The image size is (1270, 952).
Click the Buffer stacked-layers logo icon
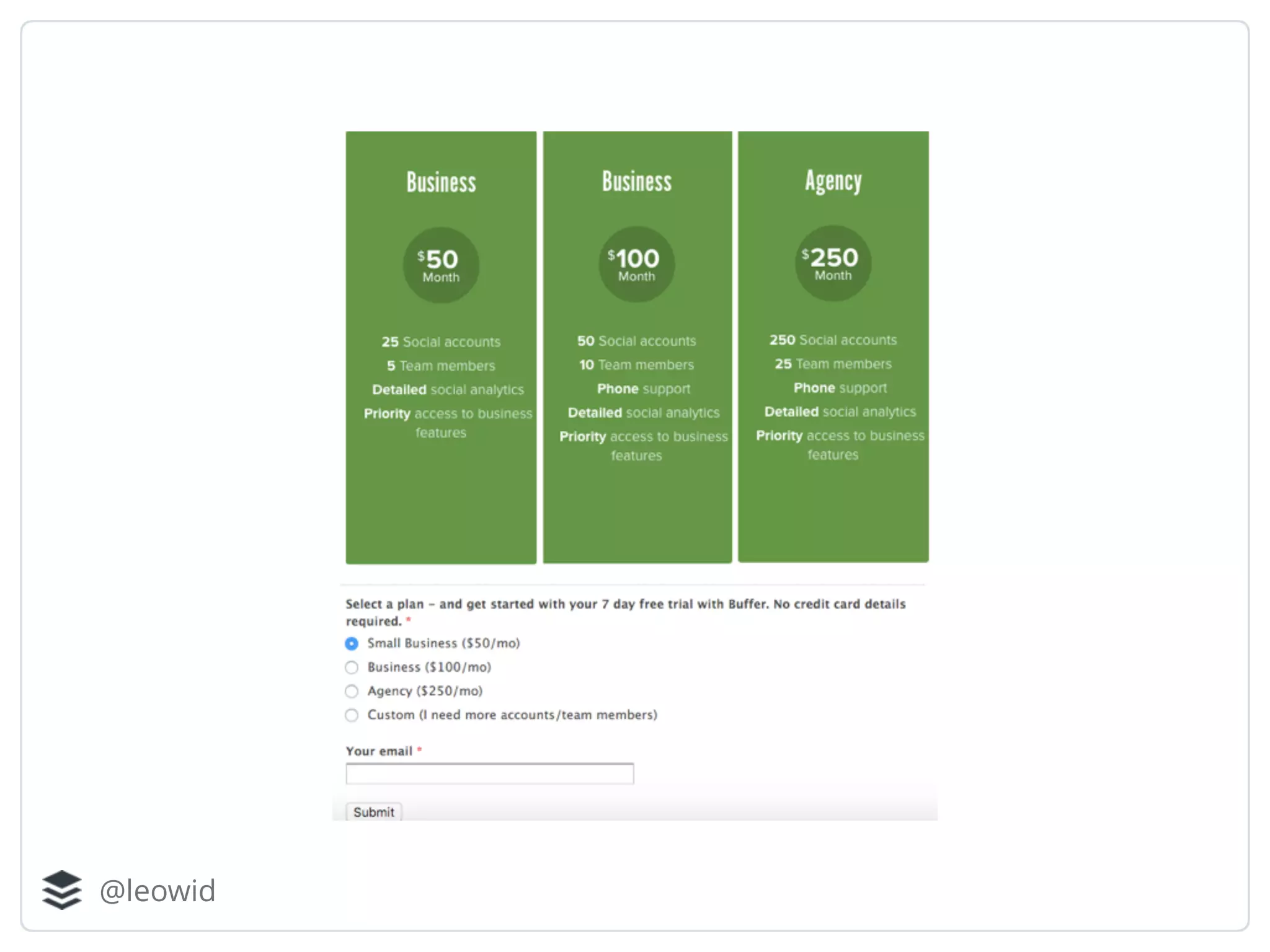click(x=61, y=890)
